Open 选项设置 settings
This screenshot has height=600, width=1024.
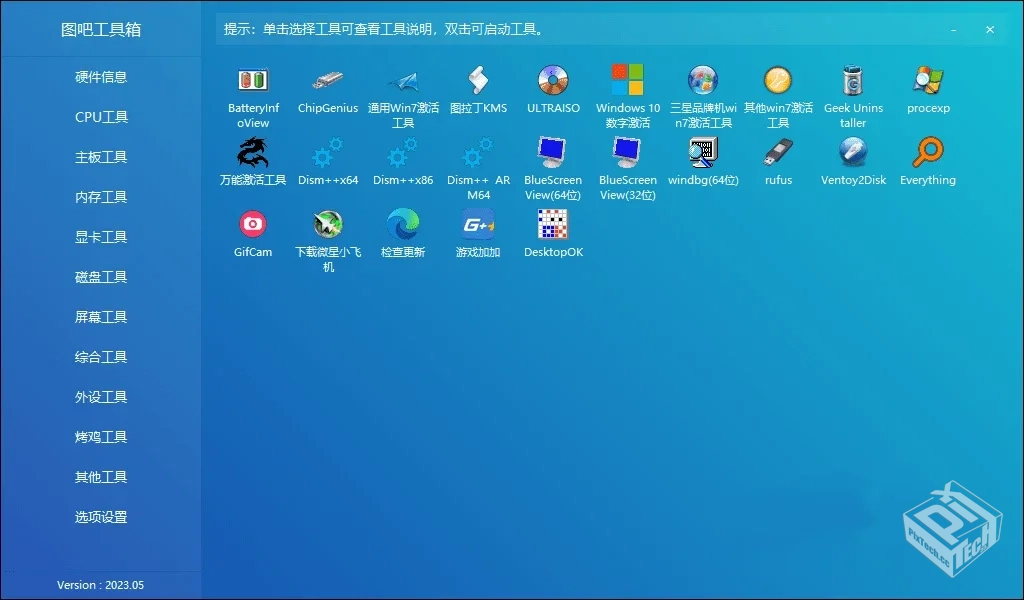click(x=101, y=517)
